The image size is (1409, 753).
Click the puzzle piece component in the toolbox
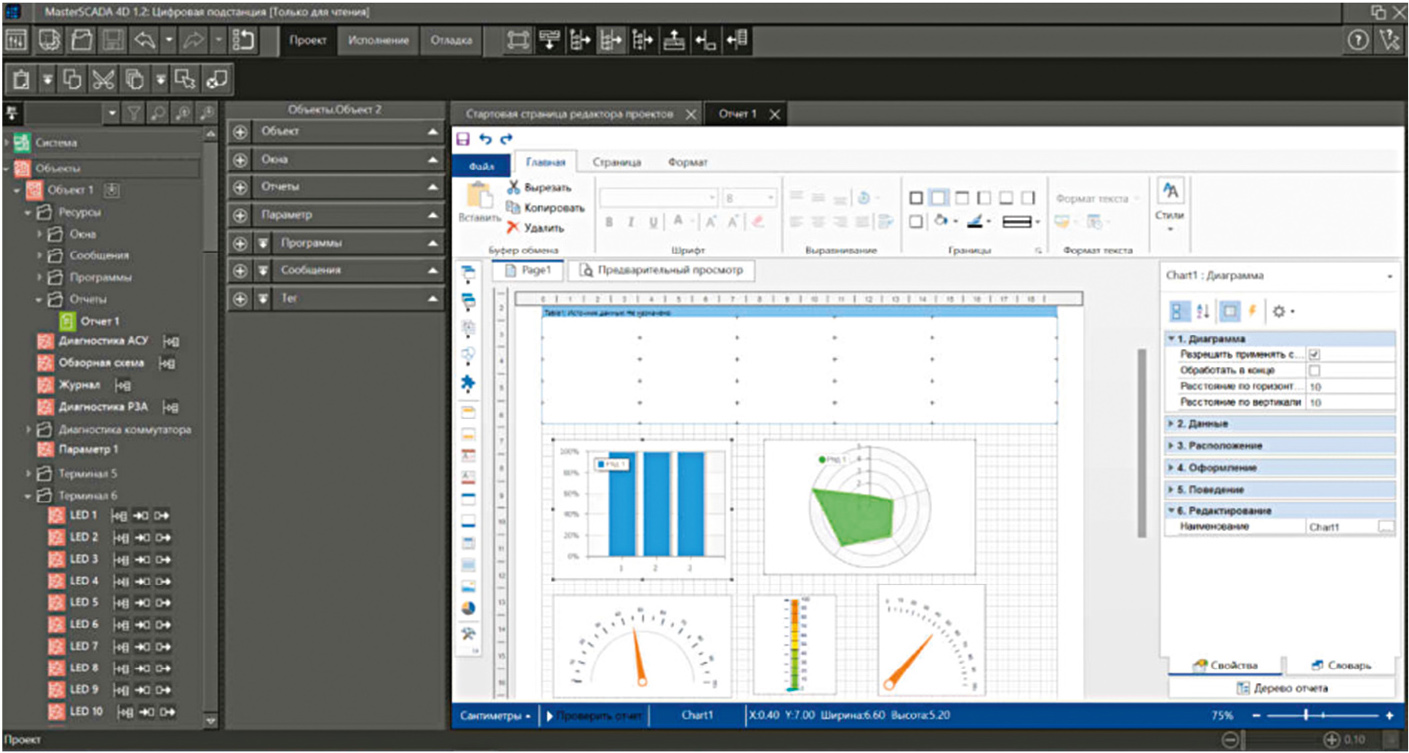pyautogui.click(x=468, y=383)
